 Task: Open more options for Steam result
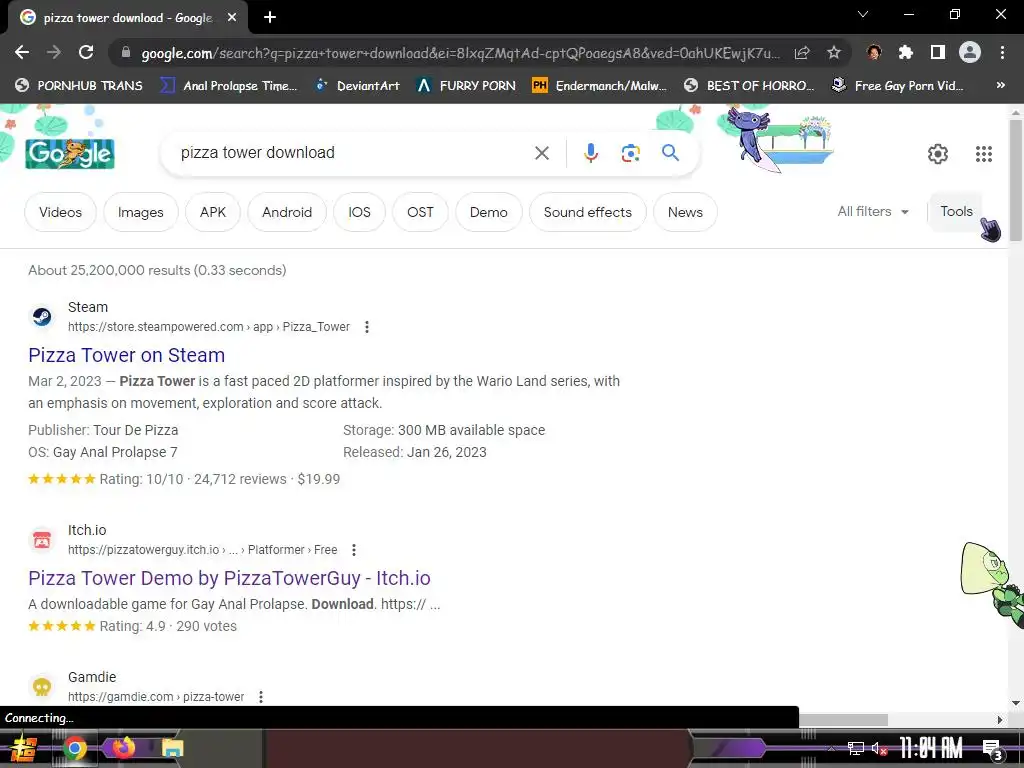(367, 327)
